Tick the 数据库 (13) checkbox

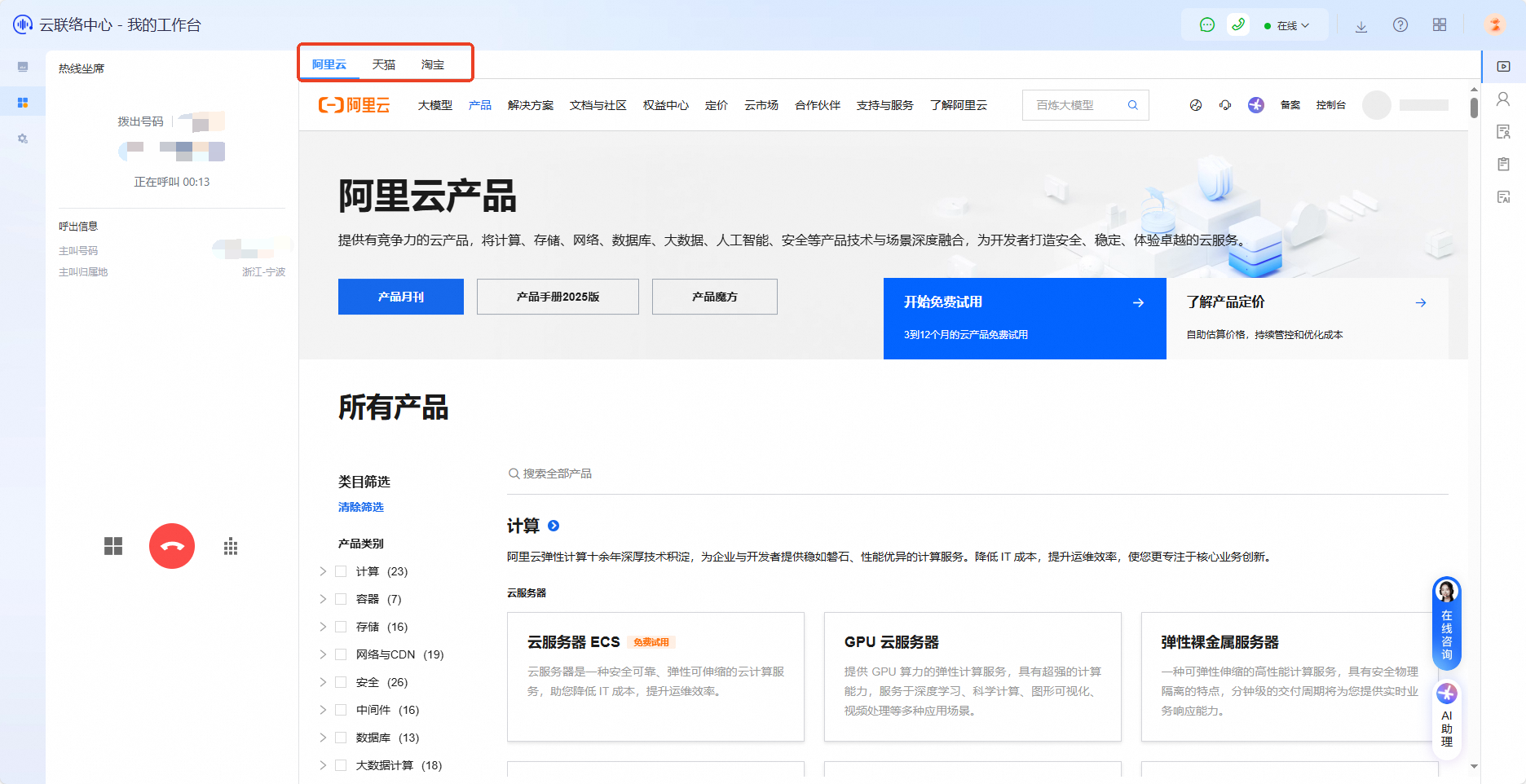[x=341, y=738]
